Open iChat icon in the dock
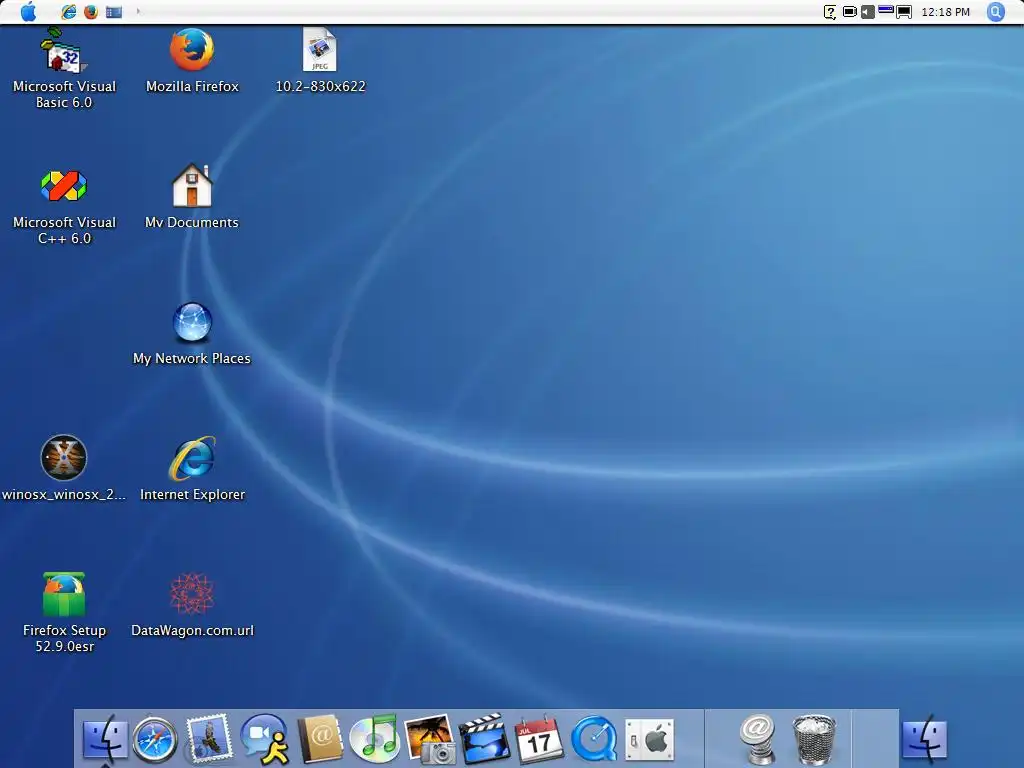The image size is (1024, 768). tap(264, 739)
